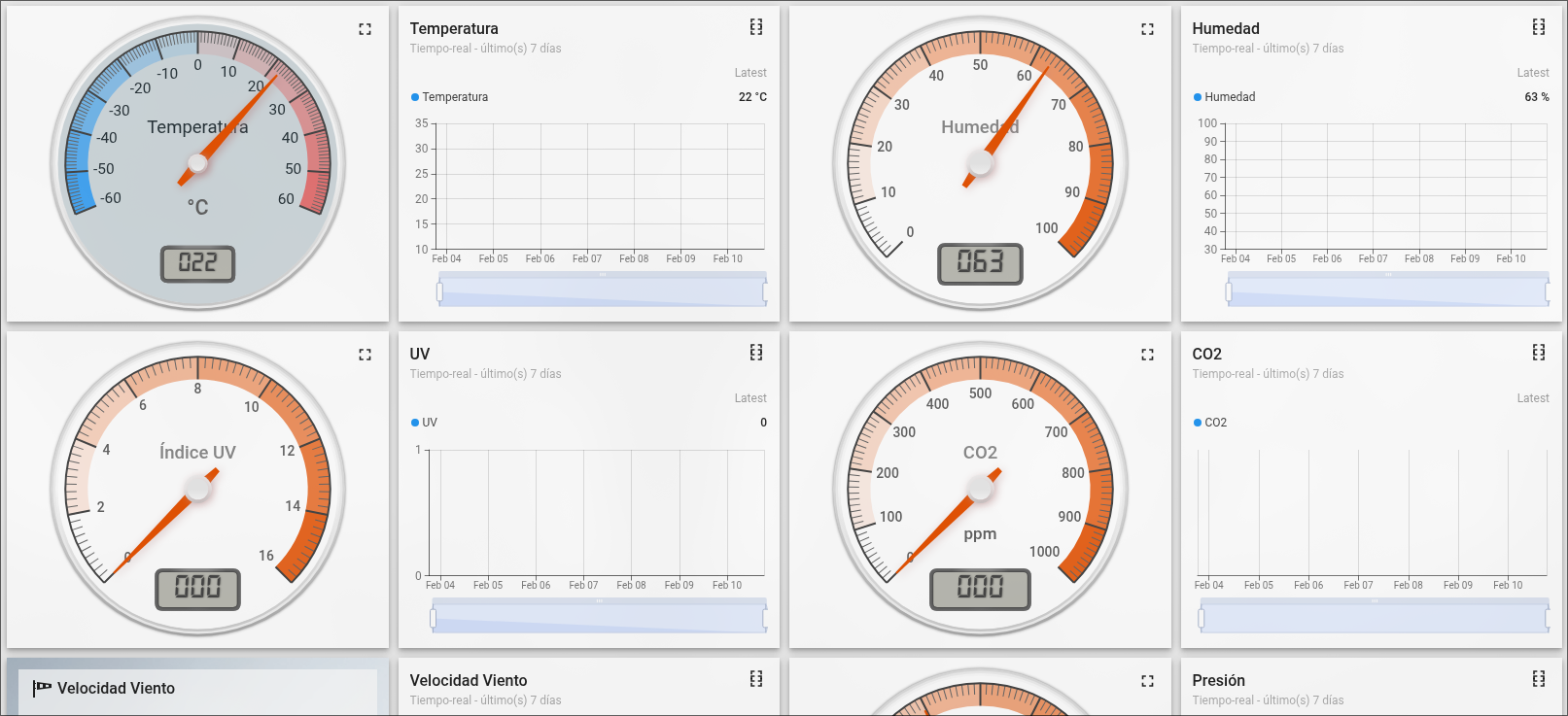Click the UV chart title

tap(420, 354)
